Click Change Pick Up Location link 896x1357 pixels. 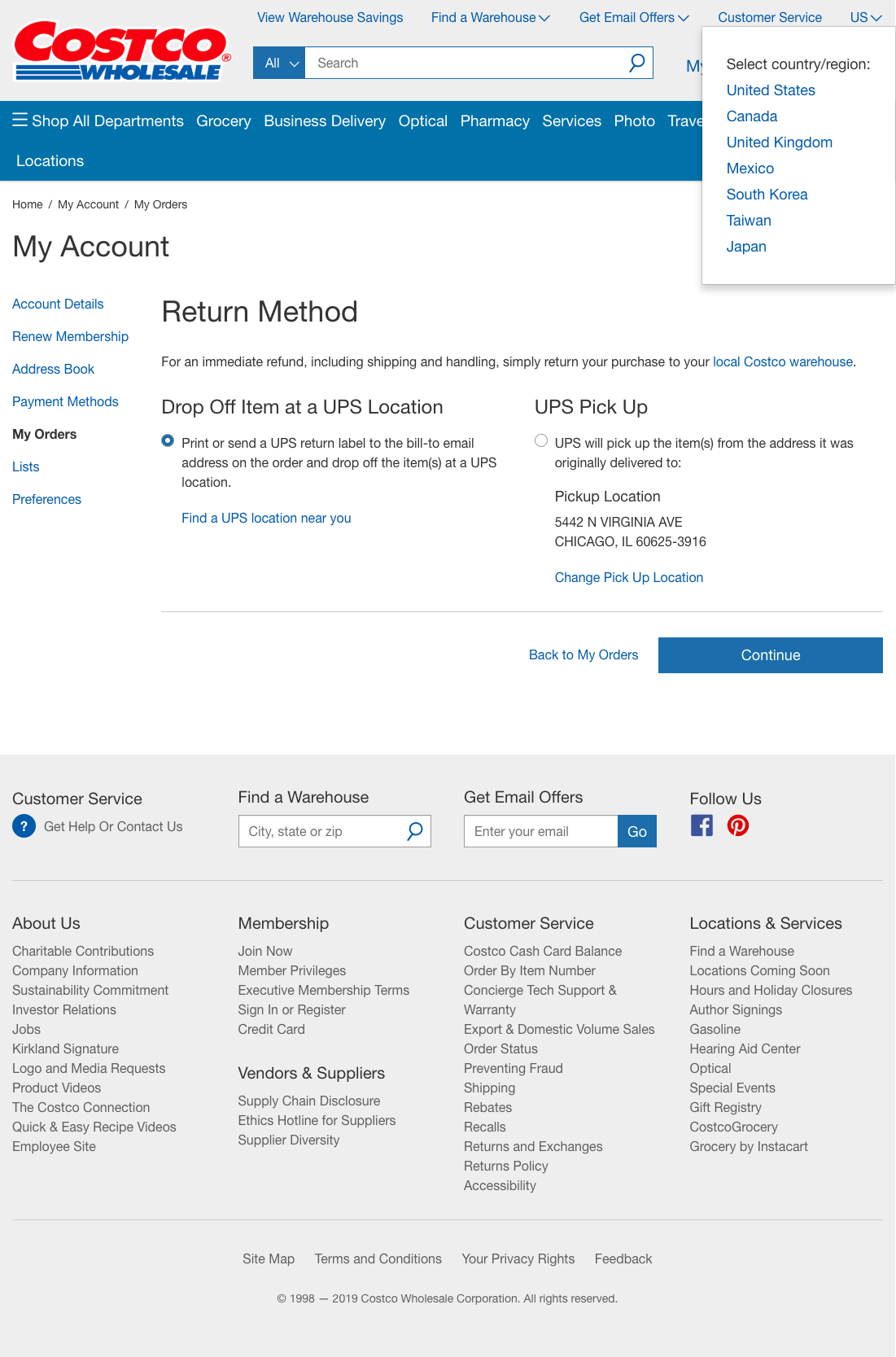tap(629, 577)
